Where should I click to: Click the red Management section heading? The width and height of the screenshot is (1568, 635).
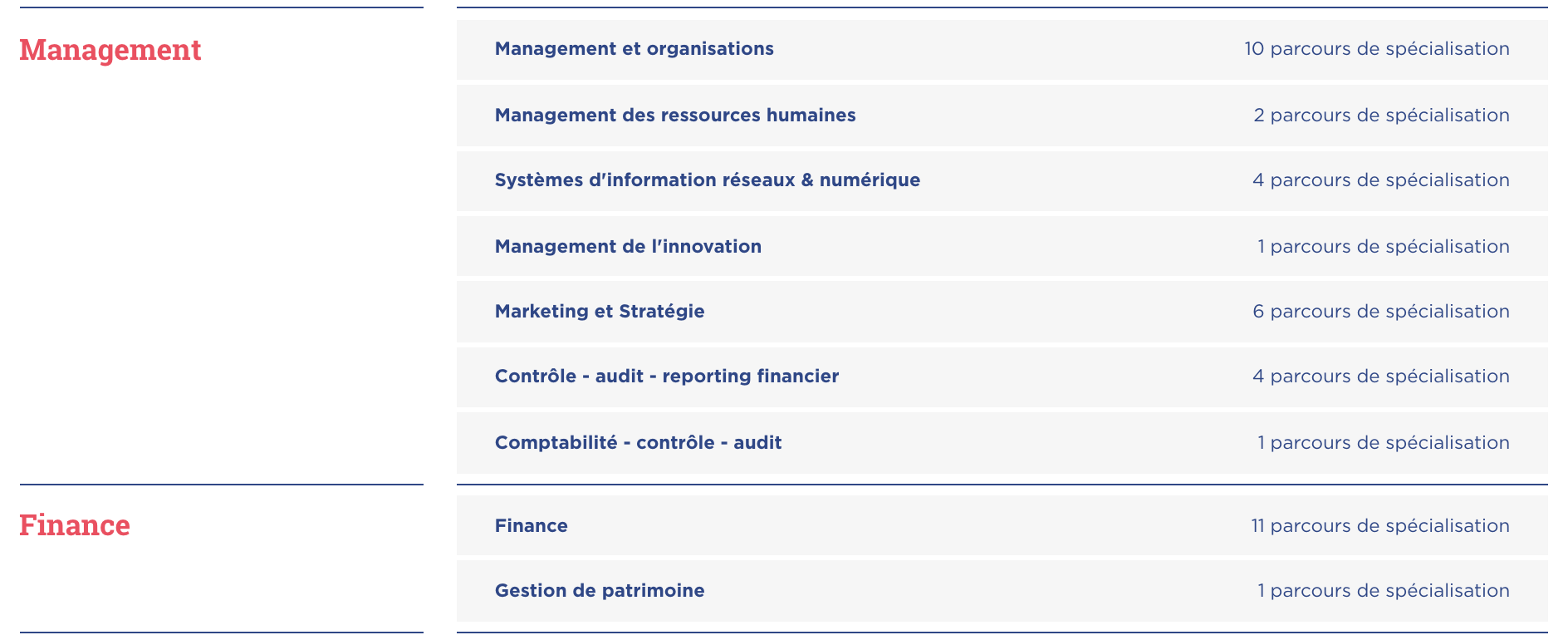coord(110,50)
